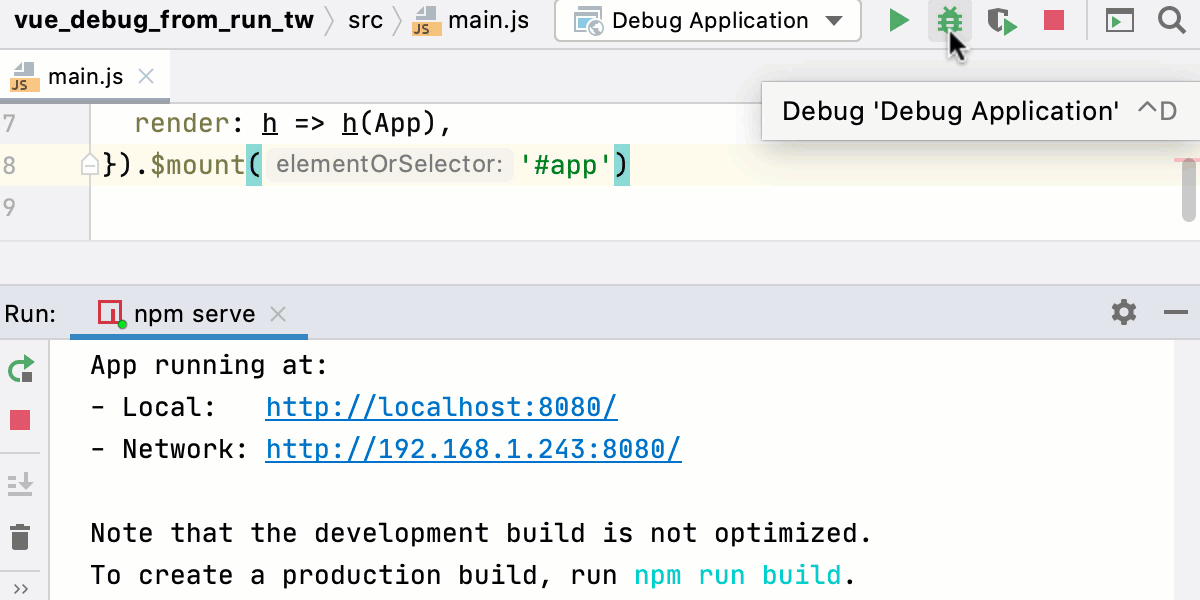
Task: Open Search Everywhere with the magnifier icon
Action: [x=1172, y=20]
